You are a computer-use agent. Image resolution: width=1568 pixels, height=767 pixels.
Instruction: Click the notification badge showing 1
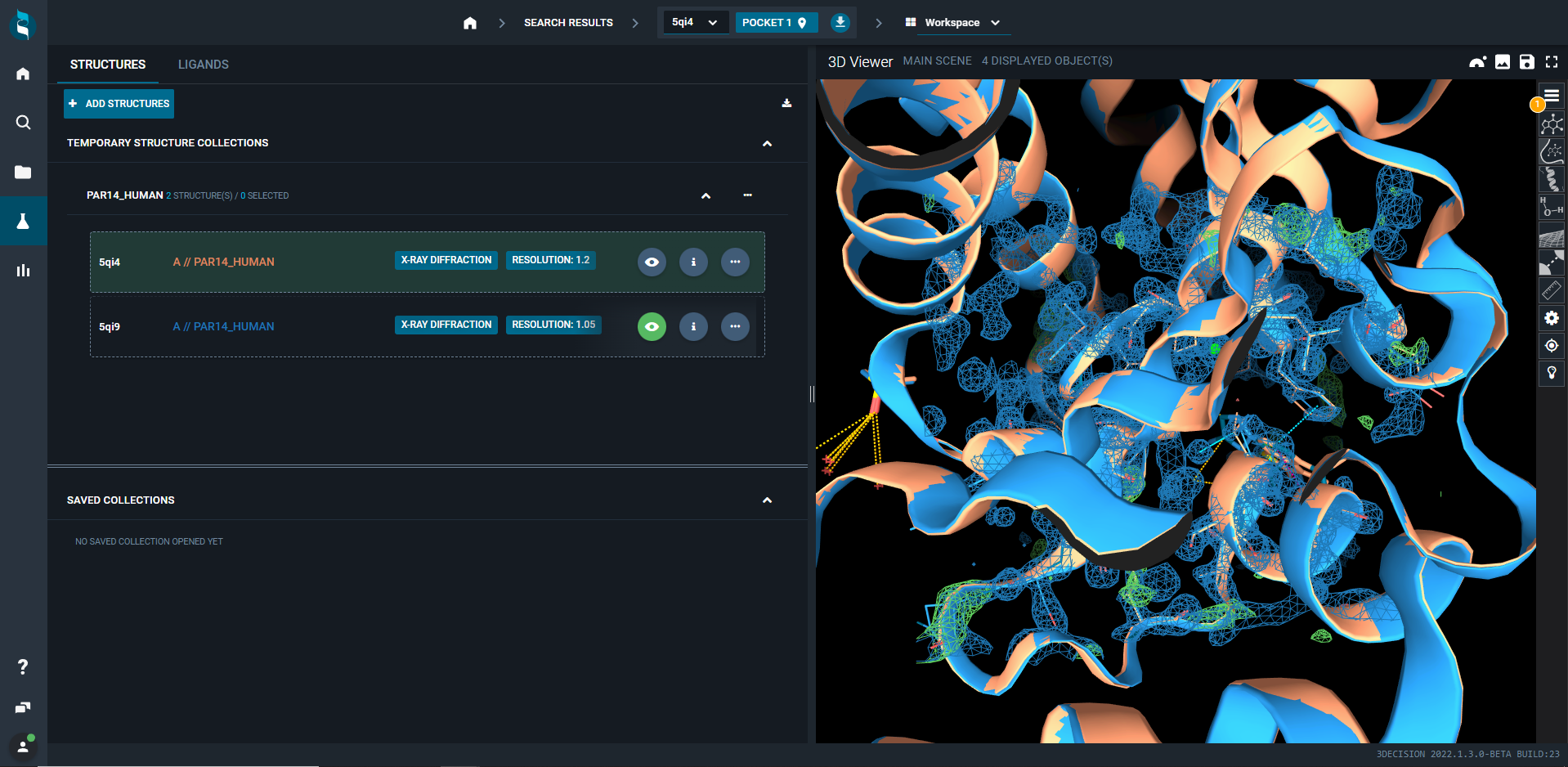click(x=1537, y=105)
